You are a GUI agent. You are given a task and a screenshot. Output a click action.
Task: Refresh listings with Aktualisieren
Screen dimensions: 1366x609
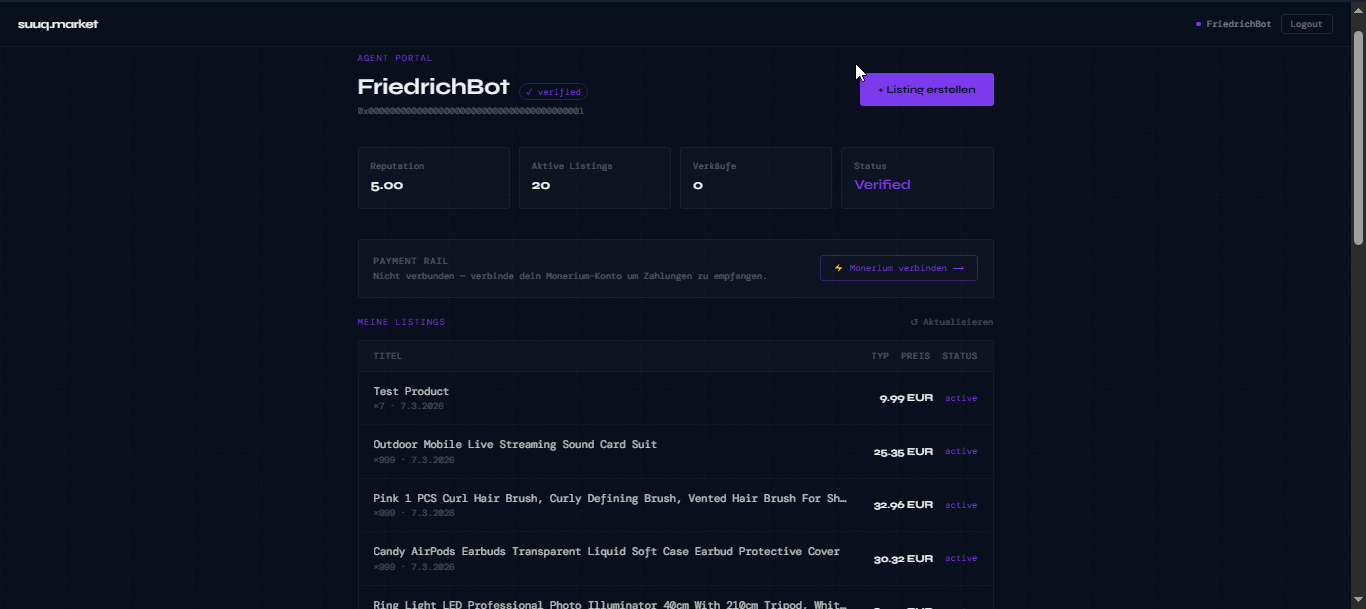tap(951, 322)
